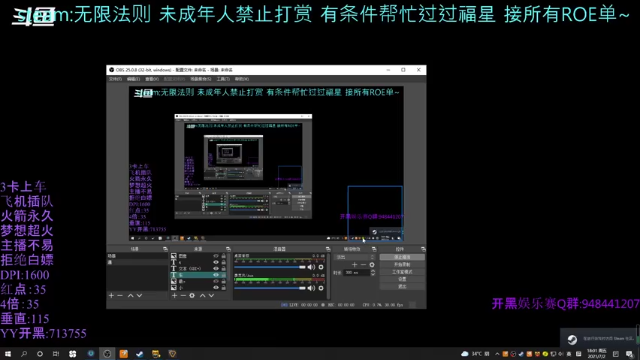This screenshot has width=640, height=360.
Task: Mute the microphone/Aux speaker icon
Action: (x=311, y=288)
